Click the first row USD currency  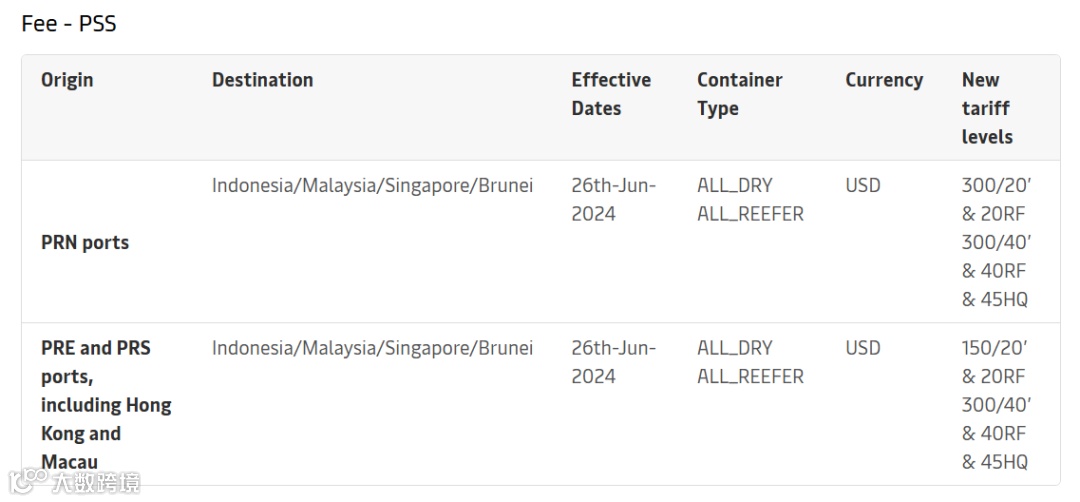click(x=862, y=186)
